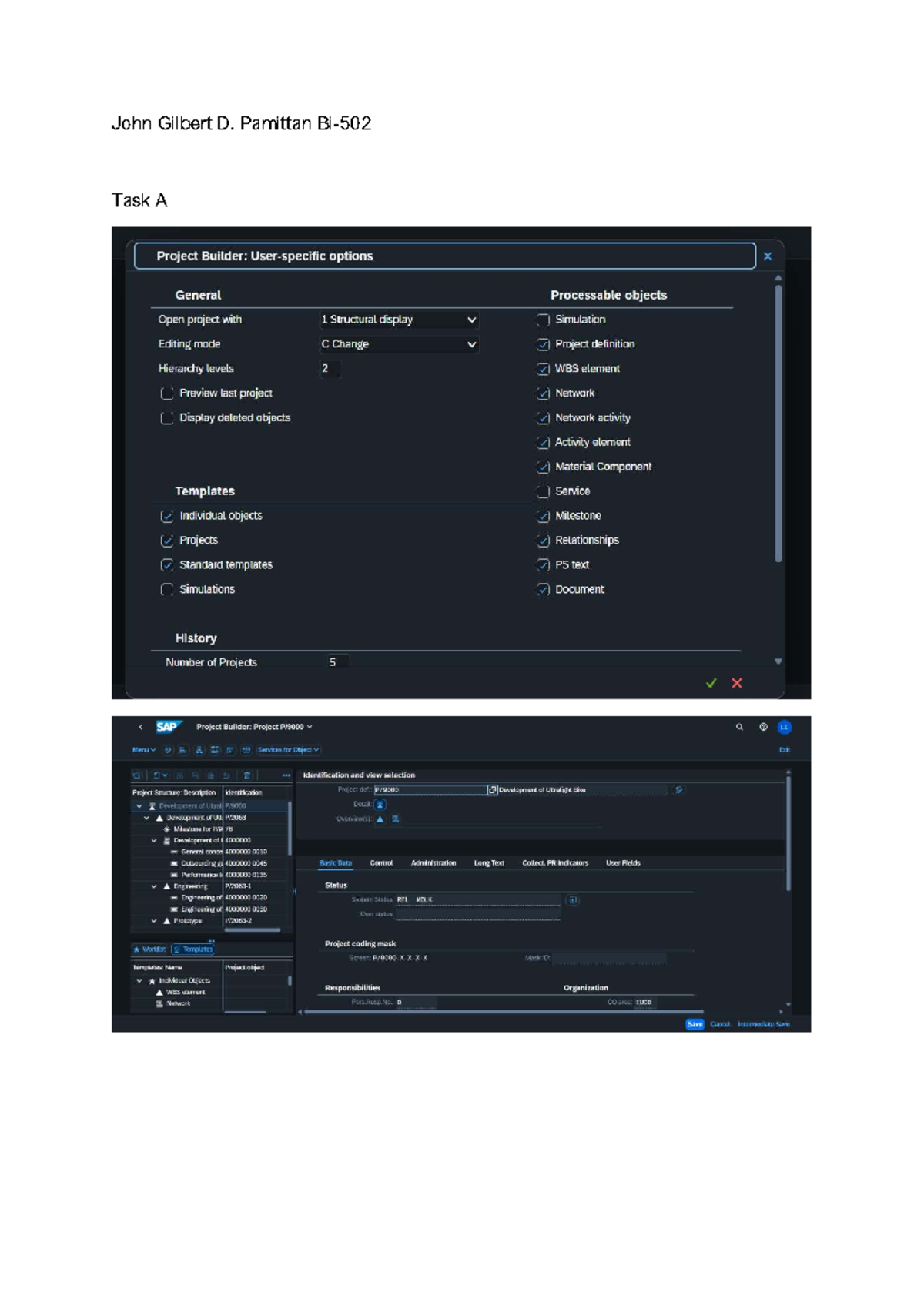The height and width of the screenshot is (1306, 924).
Task: Click the SAP logo in Project Builder
Action: pyautogui.click(x=169, y=727)
